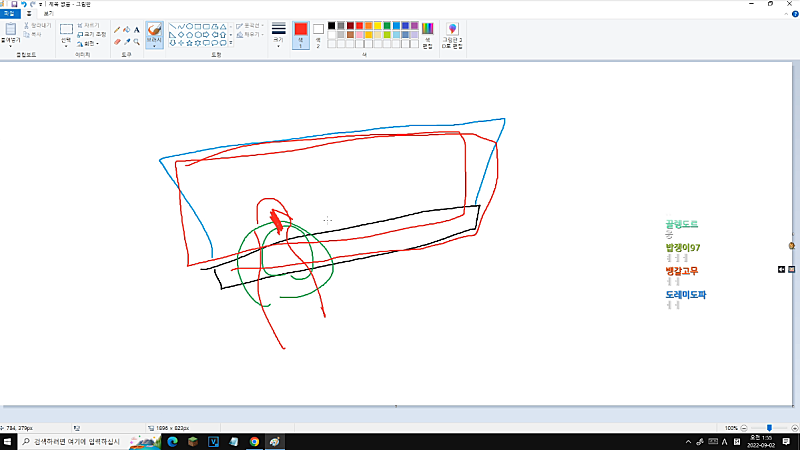This screenshot has height=450, width=800.
Task: Click the 복사 (Copy) button
Action: [33, 34]
